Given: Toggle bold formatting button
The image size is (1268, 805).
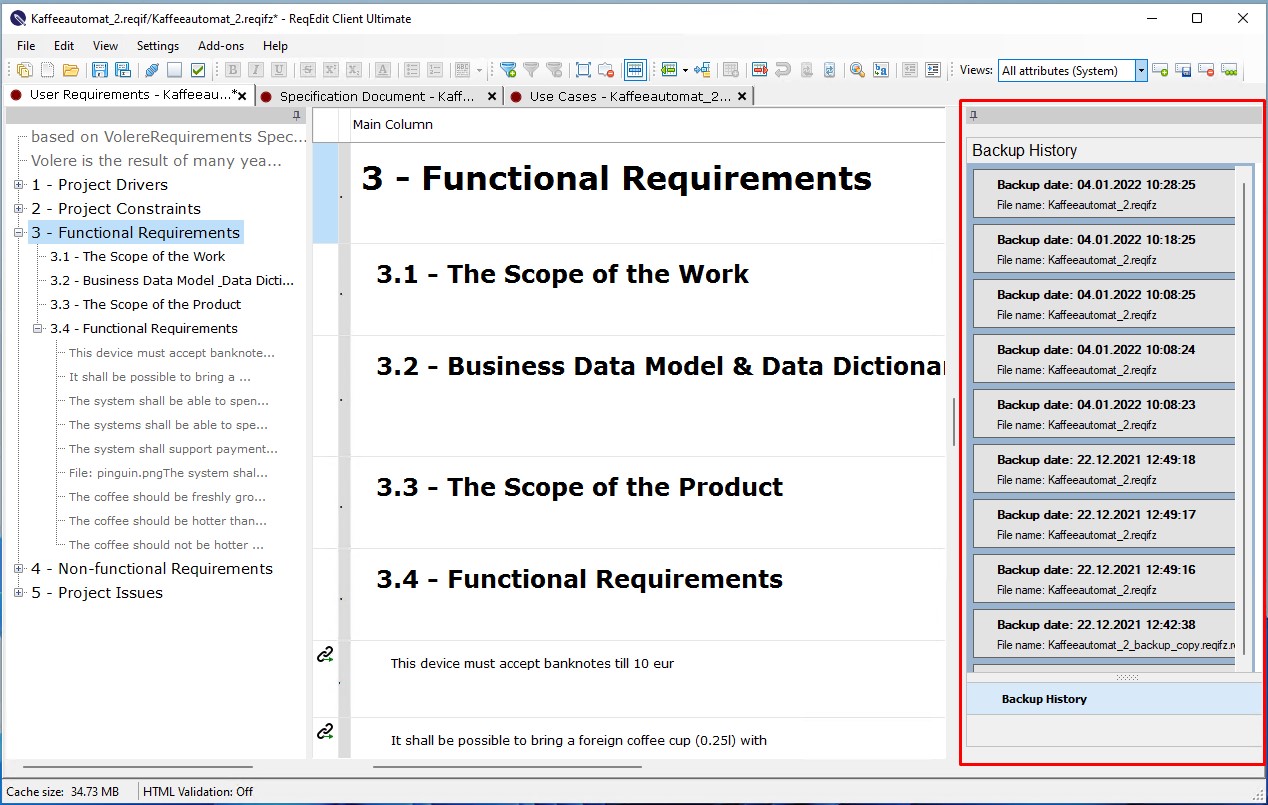Looking at the screenshot, I should pyautogui.click(x=233, y=70).
